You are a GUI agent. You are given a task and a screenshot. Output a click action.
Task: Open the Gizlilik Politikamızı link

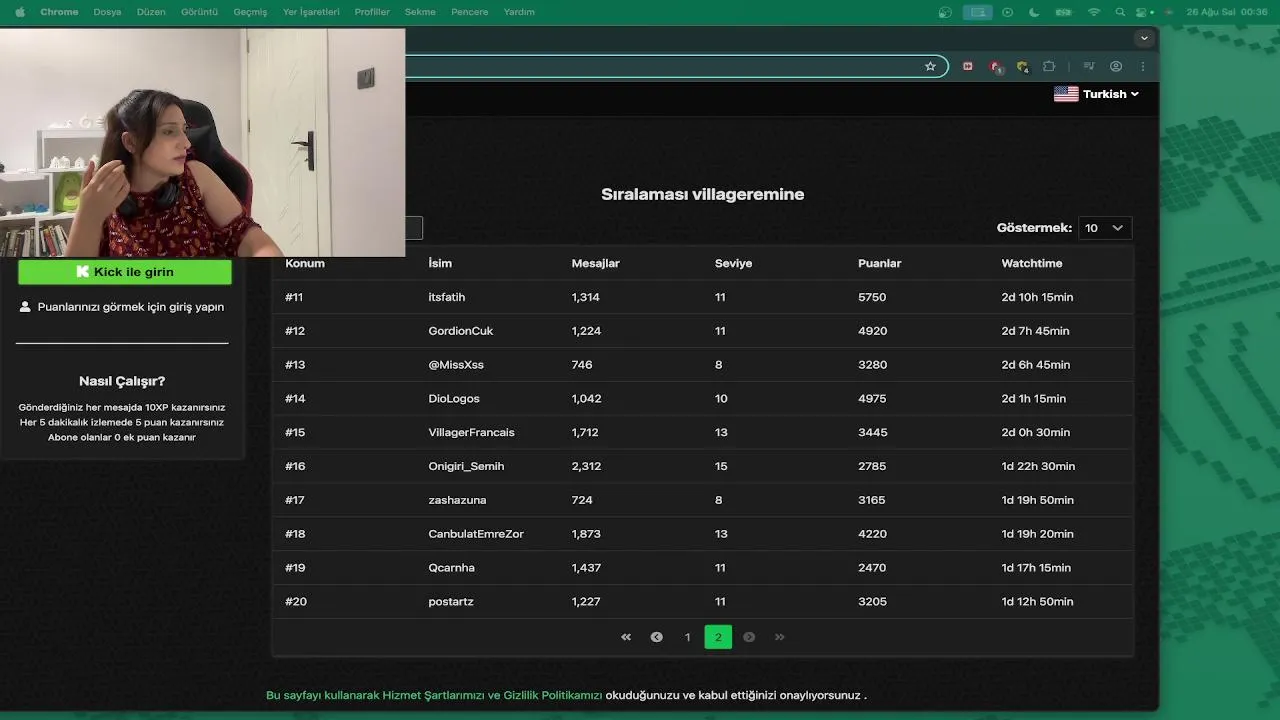[553, 695]
